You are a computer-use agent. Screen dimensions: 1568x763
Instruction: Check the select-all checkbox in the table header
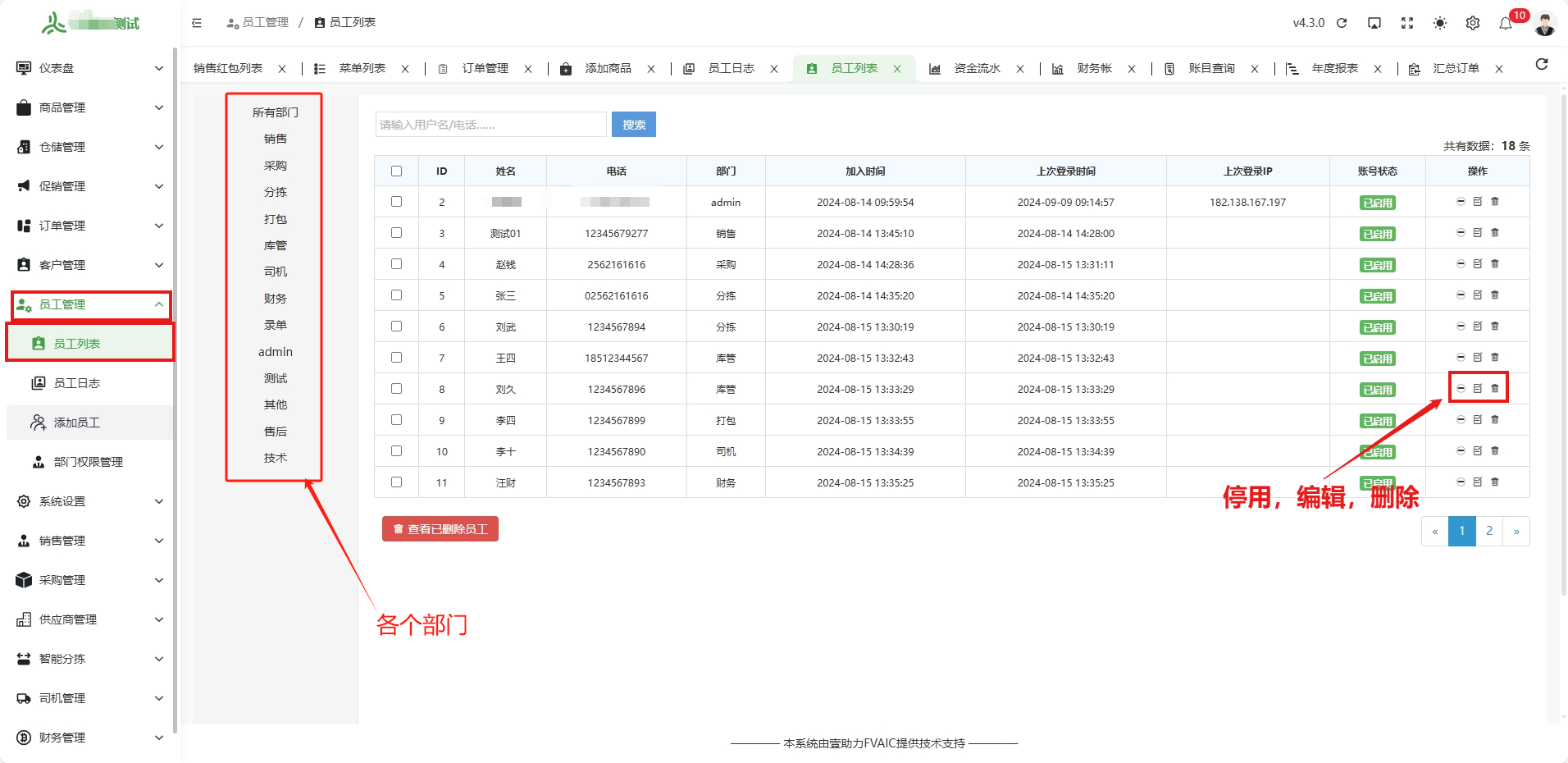pyautogui.click(x=397, y=171)
